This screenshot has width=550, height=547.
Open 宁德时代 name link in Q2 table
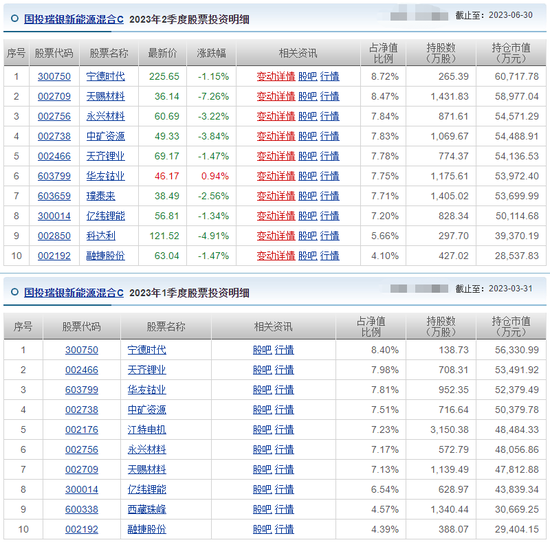(x=106, y=76)
